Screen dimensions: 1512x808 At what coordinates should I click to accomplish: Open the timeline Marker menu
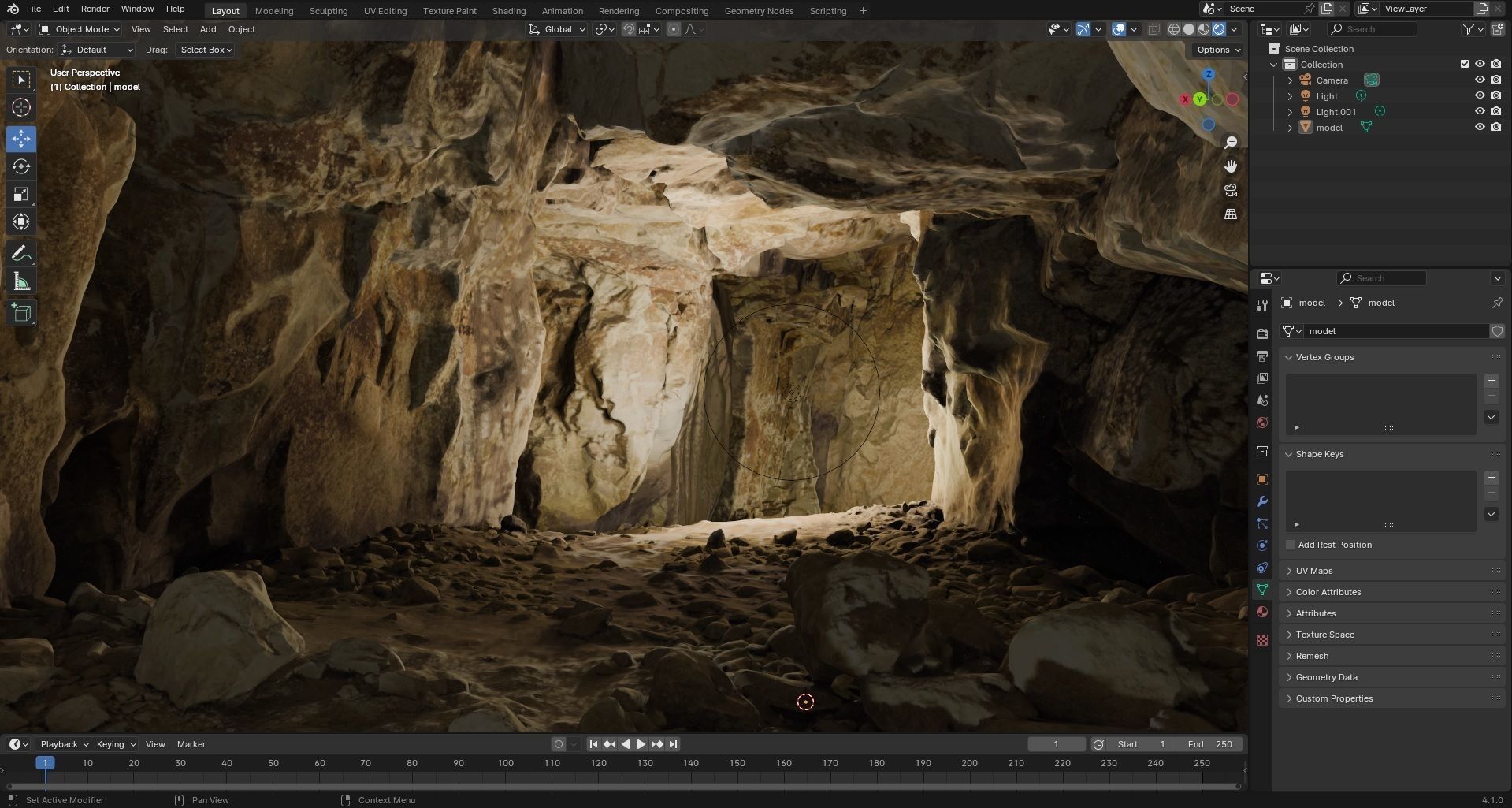pyautogui.click(x=191, y=744)
